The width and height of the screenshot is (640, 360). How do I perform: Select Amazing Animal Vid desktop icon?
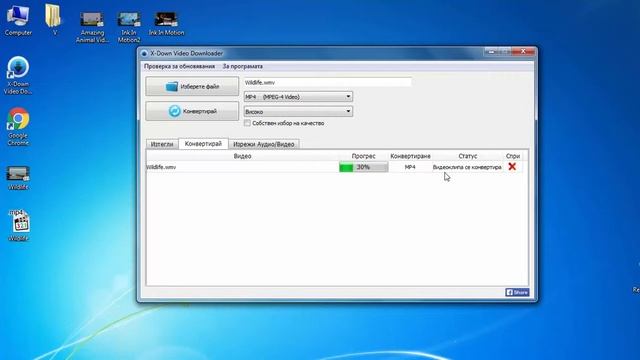(92, 27)
